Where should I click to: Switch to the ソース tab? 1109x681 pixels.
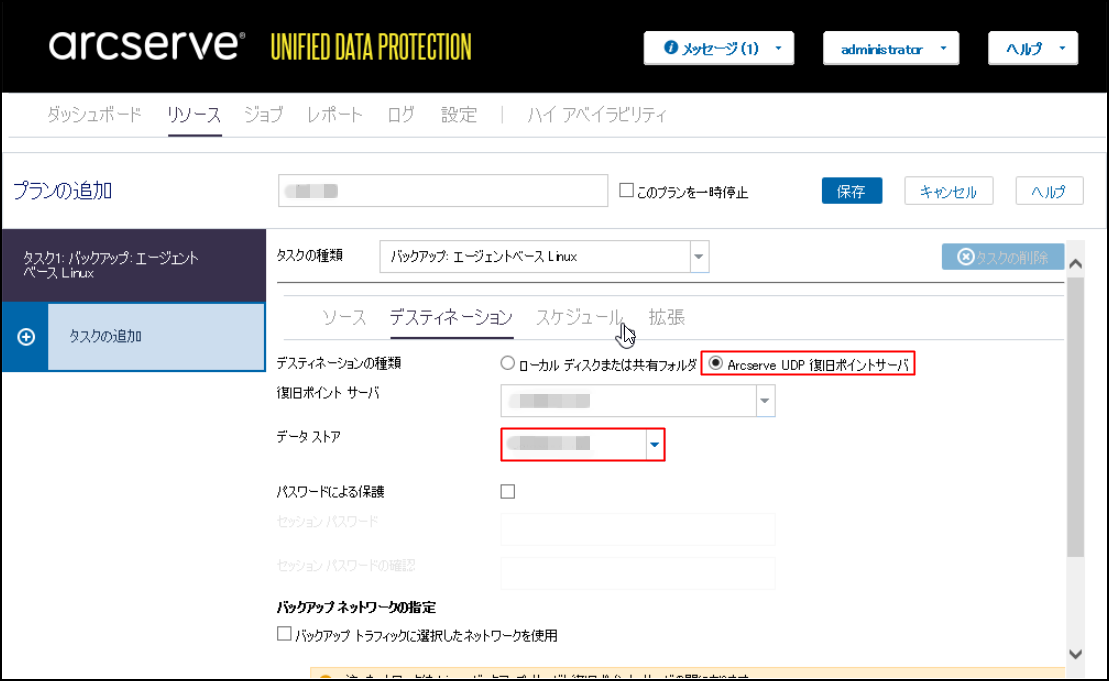(x=343, y=317)
